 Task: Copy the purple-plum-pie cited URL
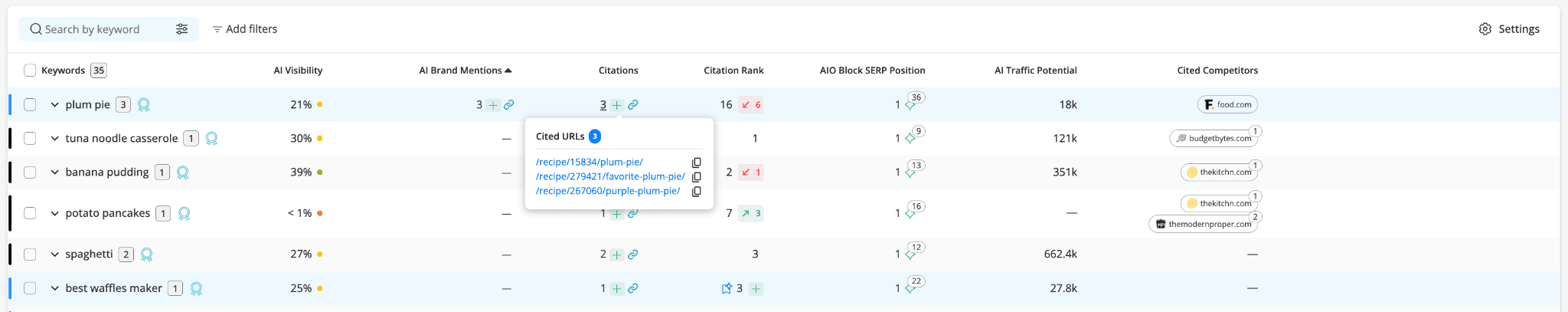click(x=697, y=192)
